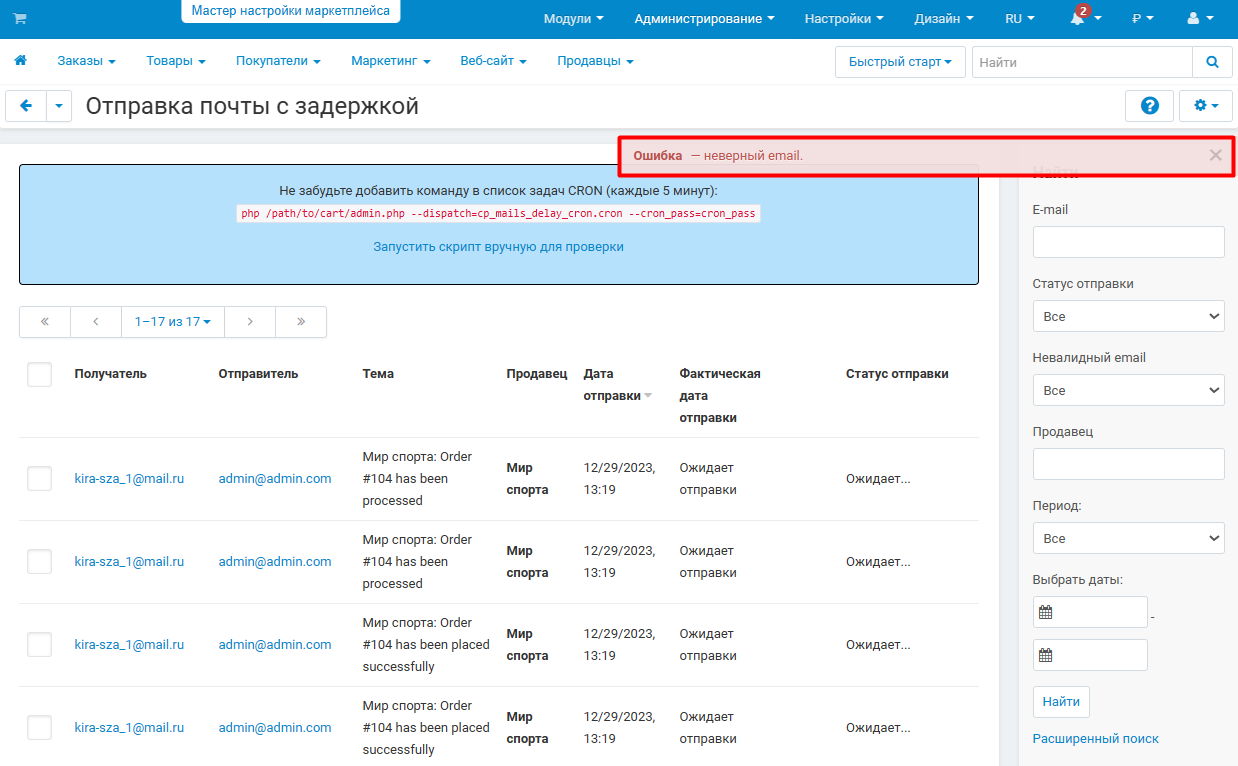Open the Товары menu
The image size is (1238, 766).
coord(176,61)
